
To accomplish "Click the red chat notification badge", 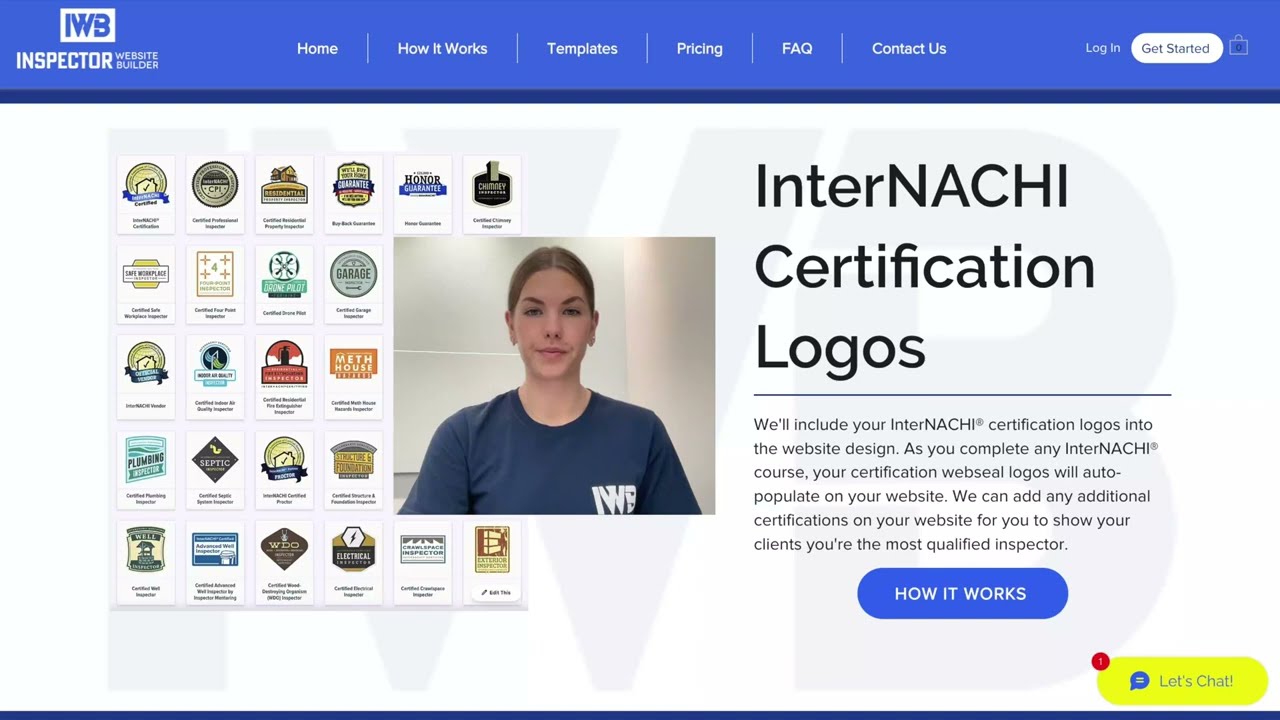I will tap(1101, 661).
